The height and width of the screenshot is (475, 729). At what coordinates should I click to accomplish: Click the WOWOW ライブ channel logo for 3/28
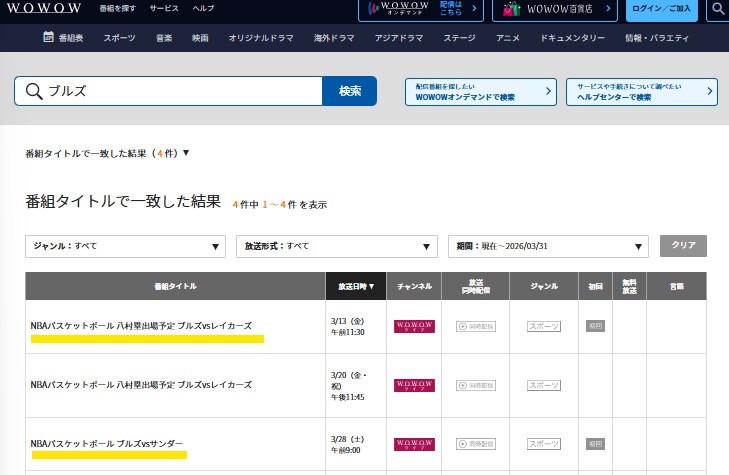(414, 444)
